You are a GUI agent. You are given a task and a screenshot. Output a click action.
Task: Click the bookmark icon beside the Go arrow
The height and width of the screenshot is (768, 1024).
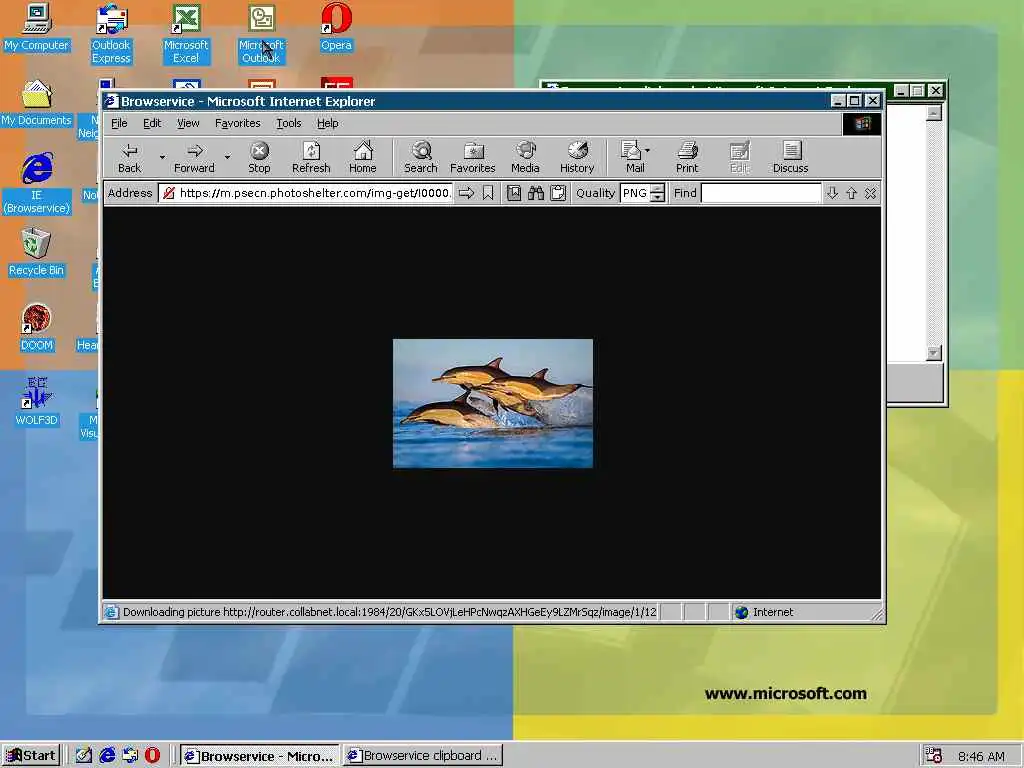488,193
